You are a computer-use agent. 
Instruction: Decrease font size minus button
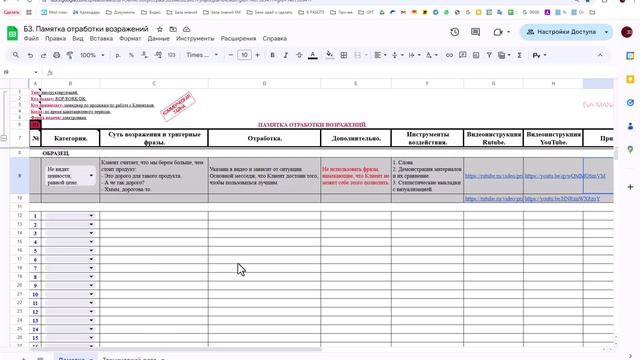(x=231, y=55)
